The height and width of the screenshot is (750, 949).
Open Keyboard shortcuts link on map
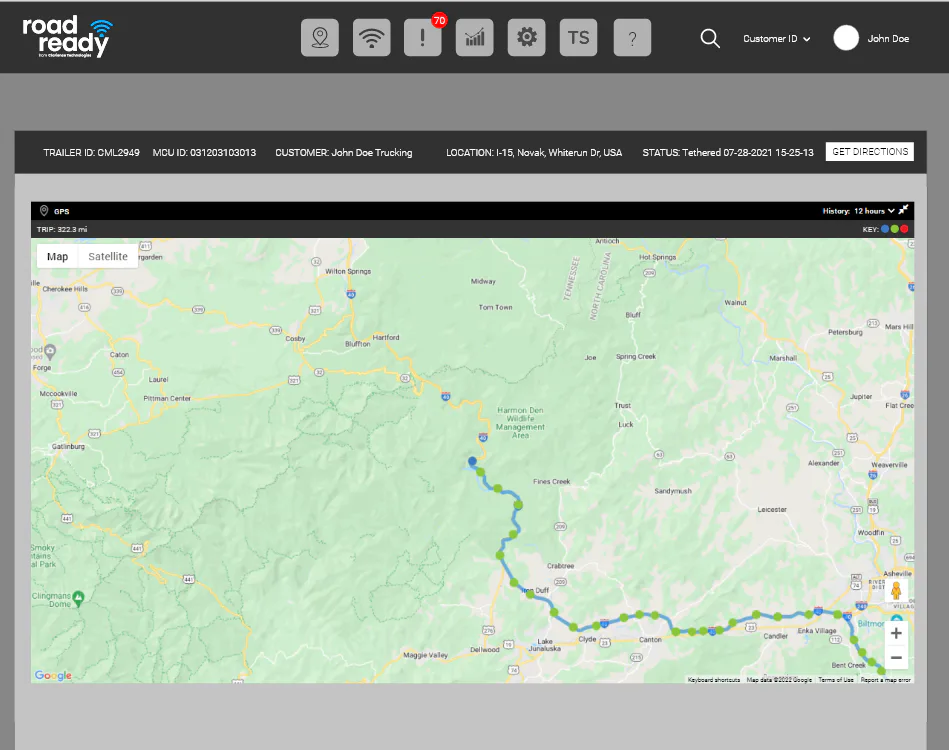[x=714, y=680]
